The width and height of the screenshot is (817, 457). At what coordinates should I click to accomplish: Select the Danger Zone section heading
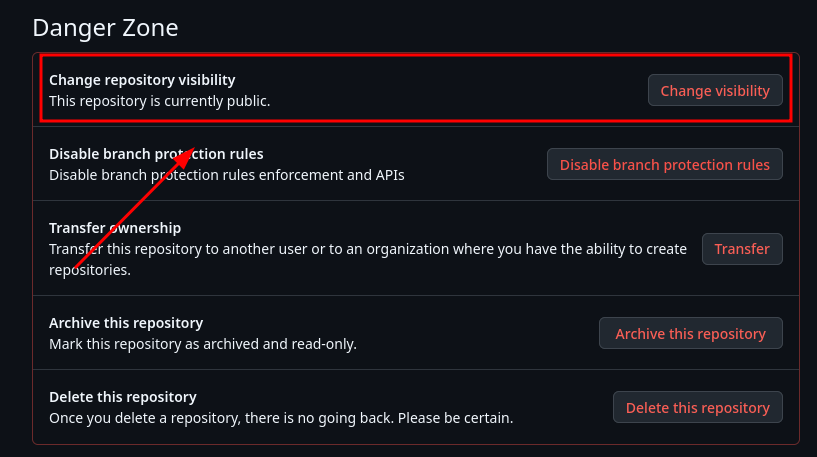[x=105, y=27]
